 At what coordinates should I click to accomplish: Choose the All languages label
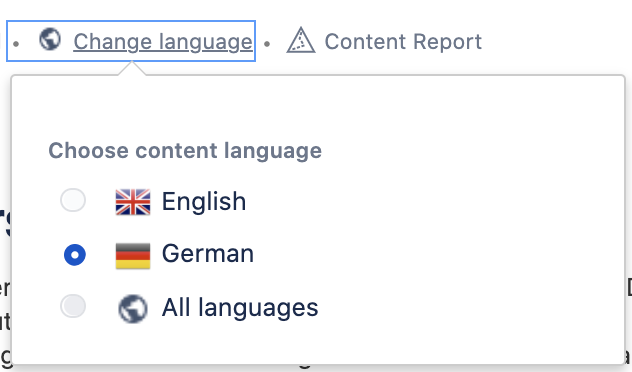click(x=240, y=308)
